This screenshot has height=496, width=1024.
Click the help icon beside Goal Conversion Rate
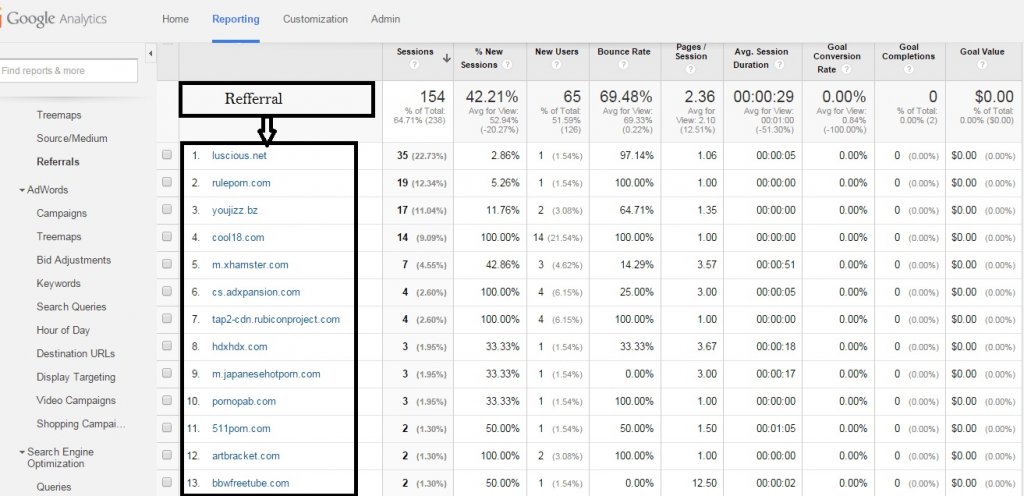point(846,69)
